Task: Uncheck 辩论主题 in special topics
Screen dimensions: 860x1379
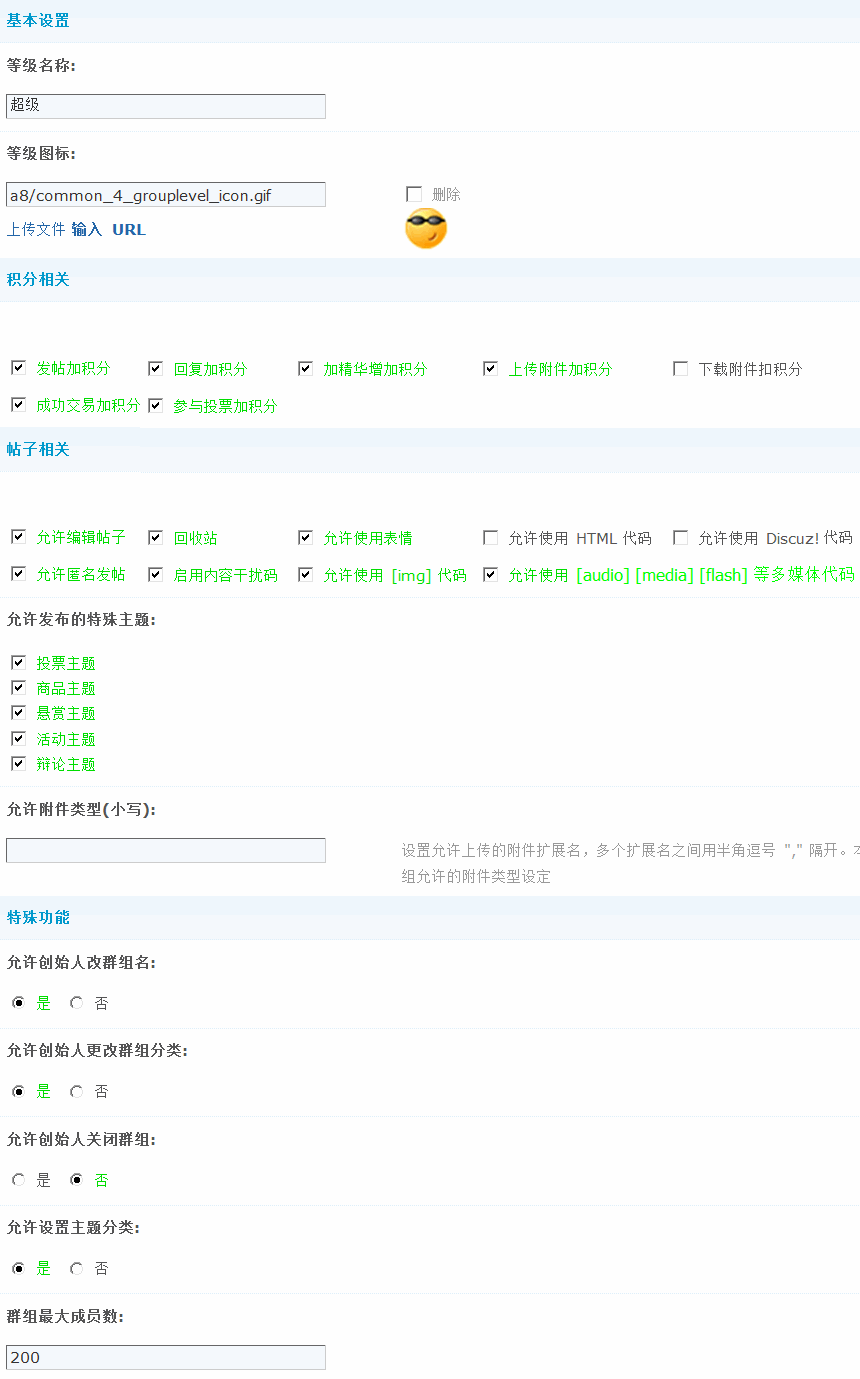Action: [17, 763]
